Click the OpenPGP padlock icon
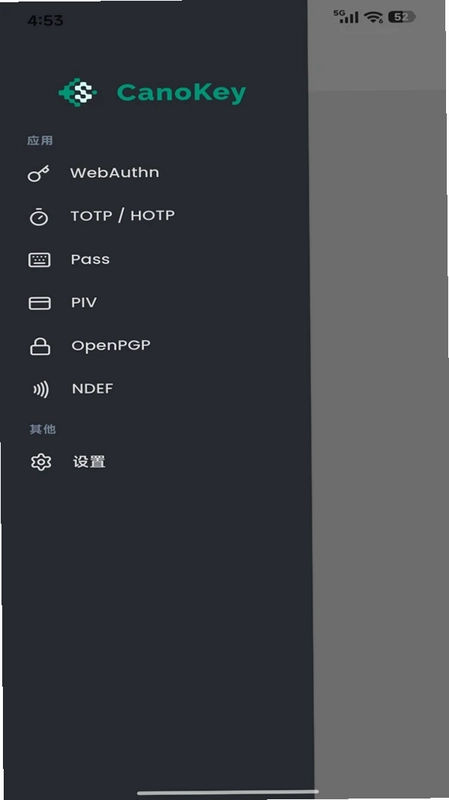This screenshot has width=449, height=800. point(40,346)
